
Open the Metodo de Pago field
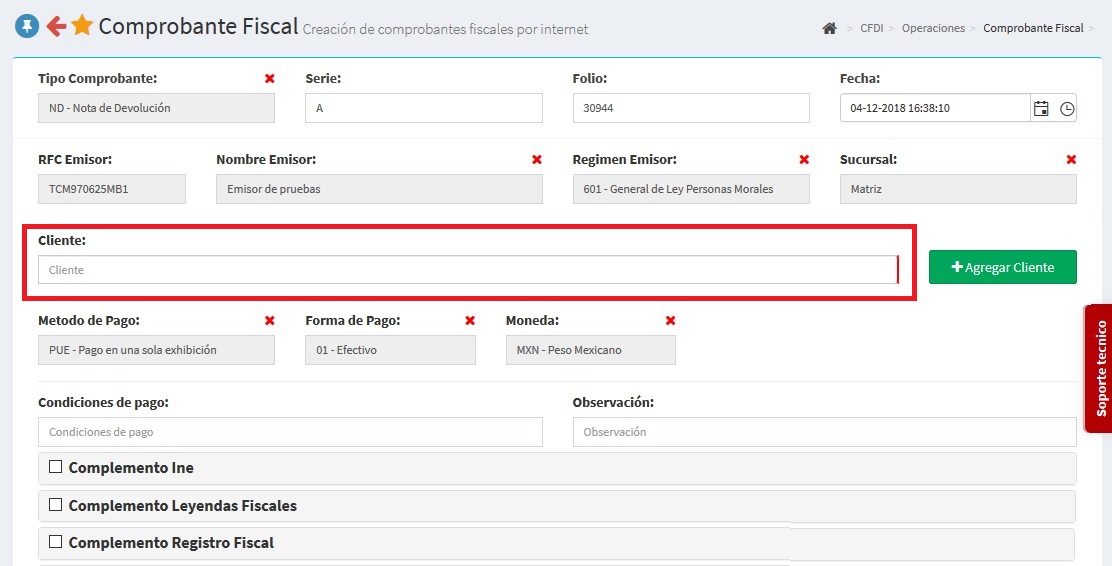coord(156,350)
